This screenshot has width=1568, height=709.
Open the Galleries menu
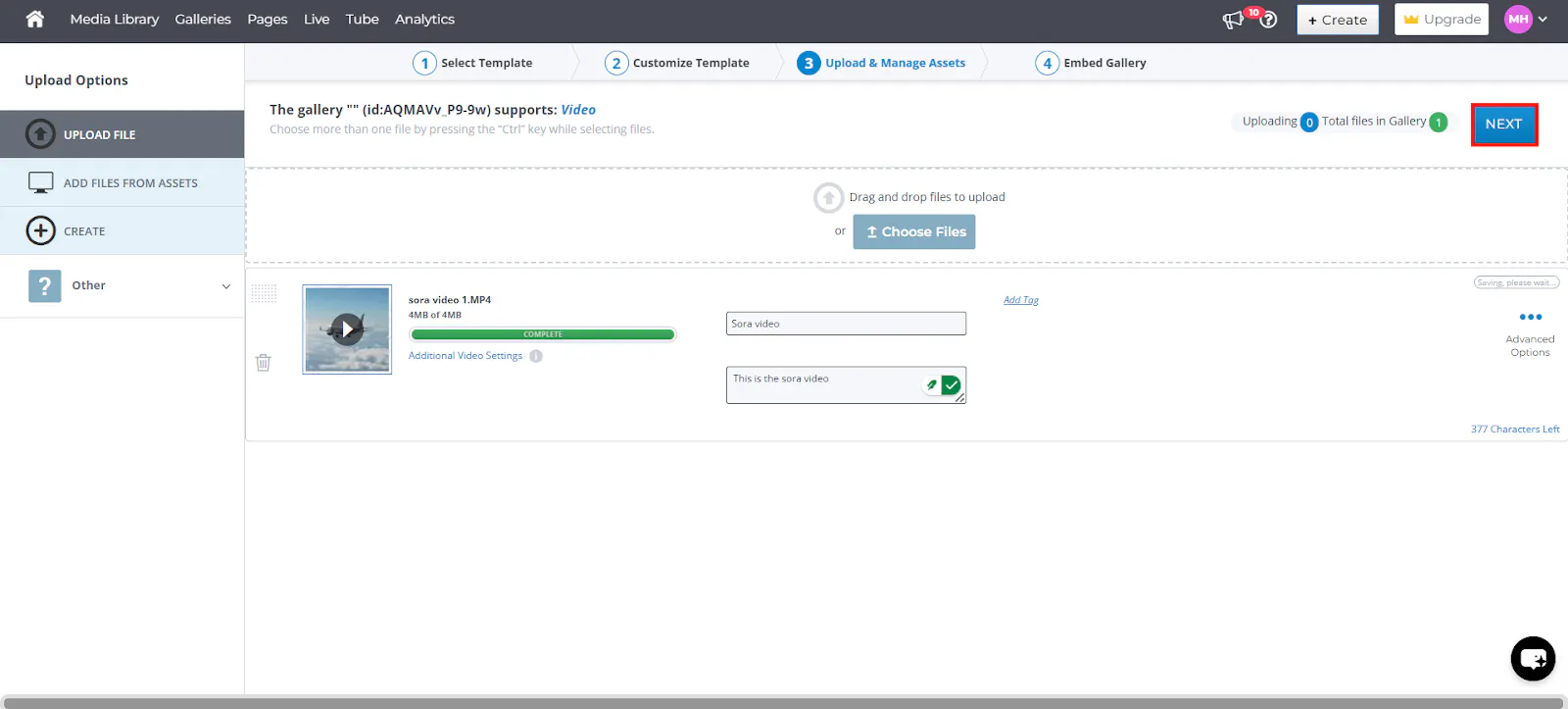203,19
